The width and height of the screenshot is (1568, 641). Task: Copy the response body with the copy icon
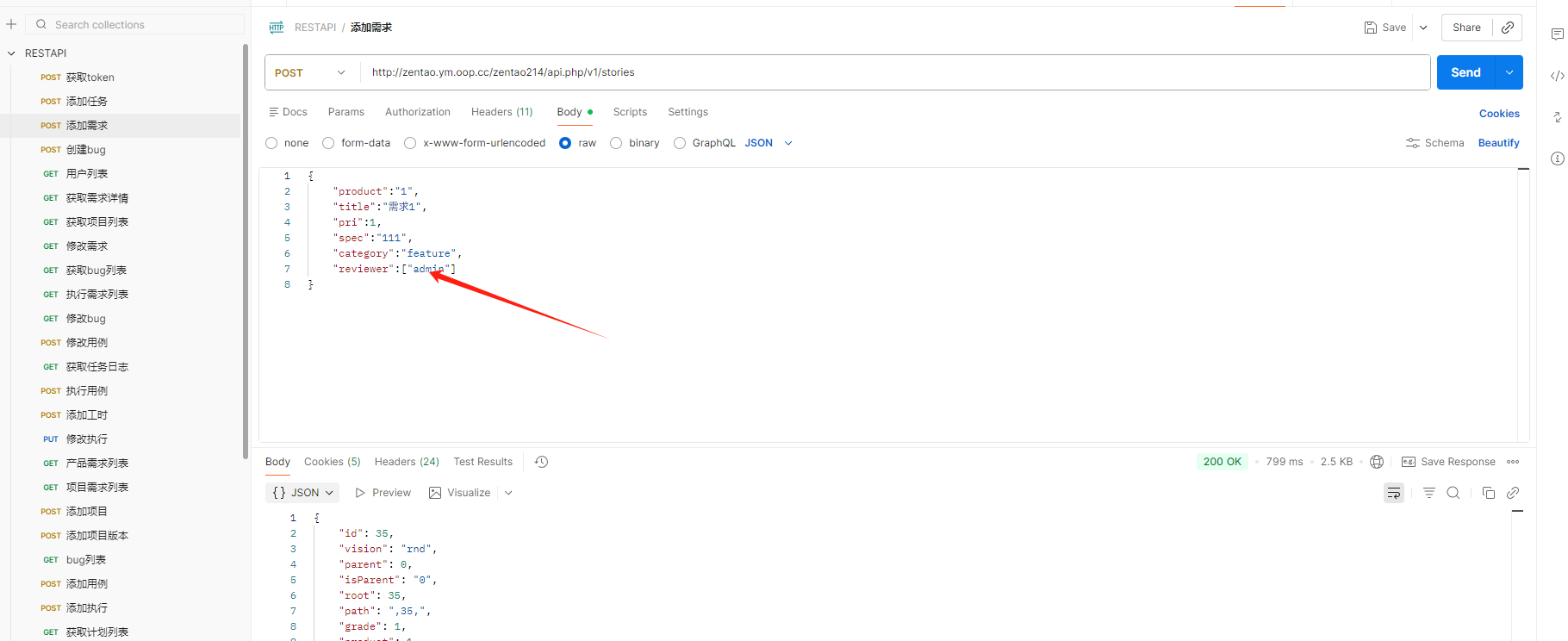pyautogui.click(x=1488, y=493)
